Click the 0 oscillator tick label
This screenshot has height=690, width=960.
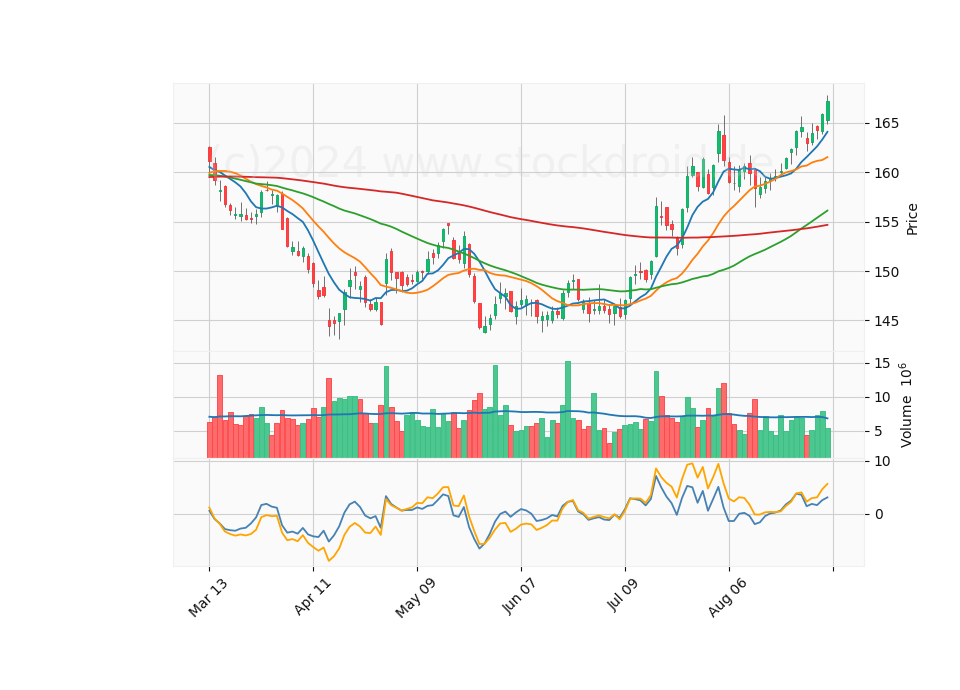[x=879, y=514]
